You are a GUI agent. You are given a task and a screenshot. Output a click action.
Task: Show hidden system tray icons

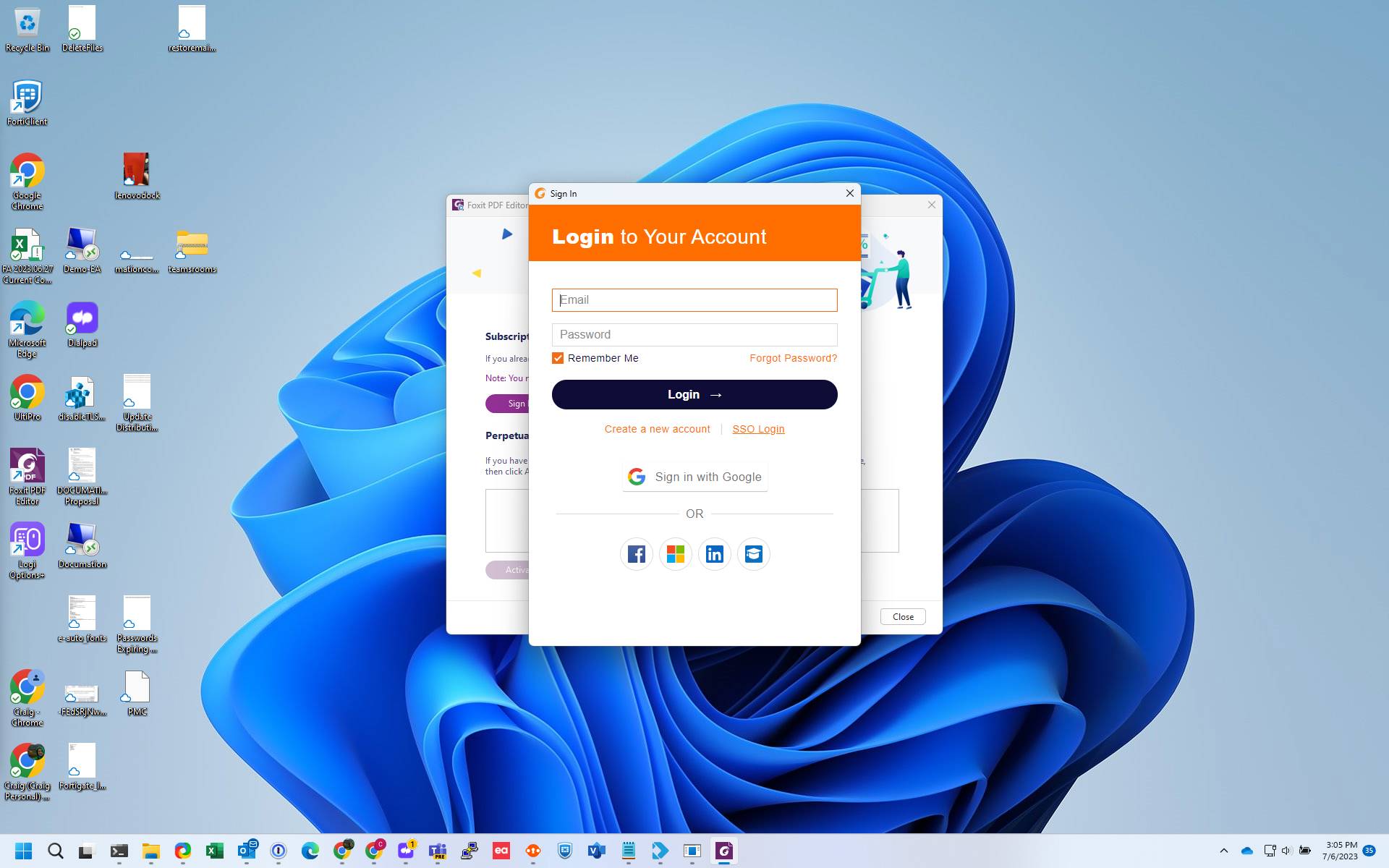1224,851
